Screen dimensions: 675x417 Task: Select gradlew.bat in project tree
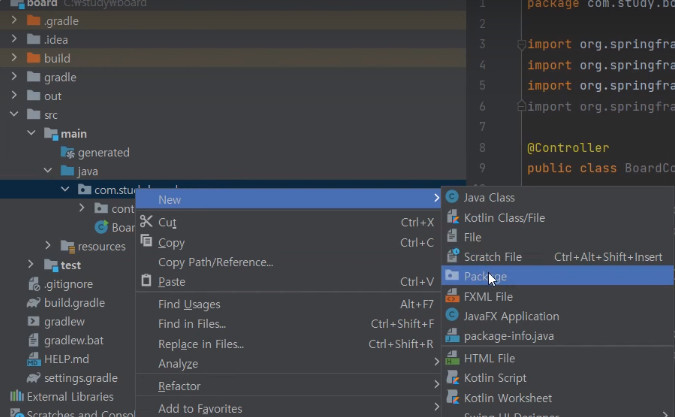click(74, 340)
